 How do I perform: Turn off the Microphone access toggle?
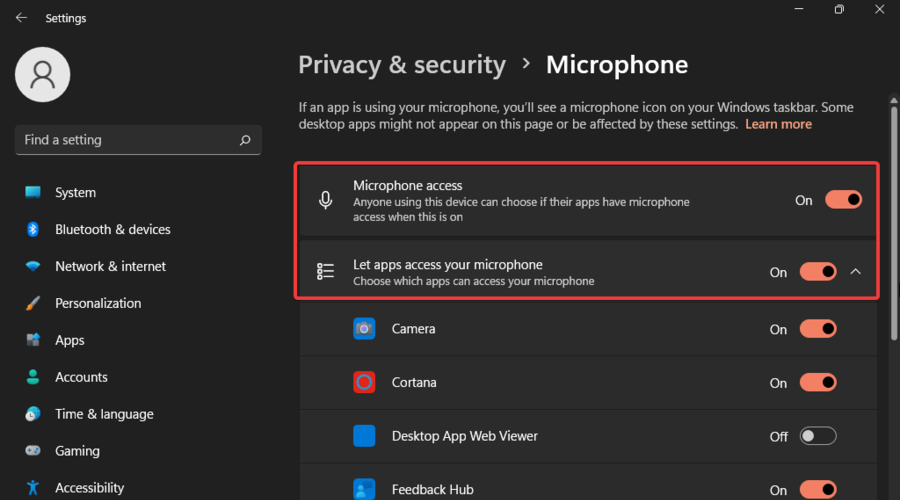click(x=843, y=200)
